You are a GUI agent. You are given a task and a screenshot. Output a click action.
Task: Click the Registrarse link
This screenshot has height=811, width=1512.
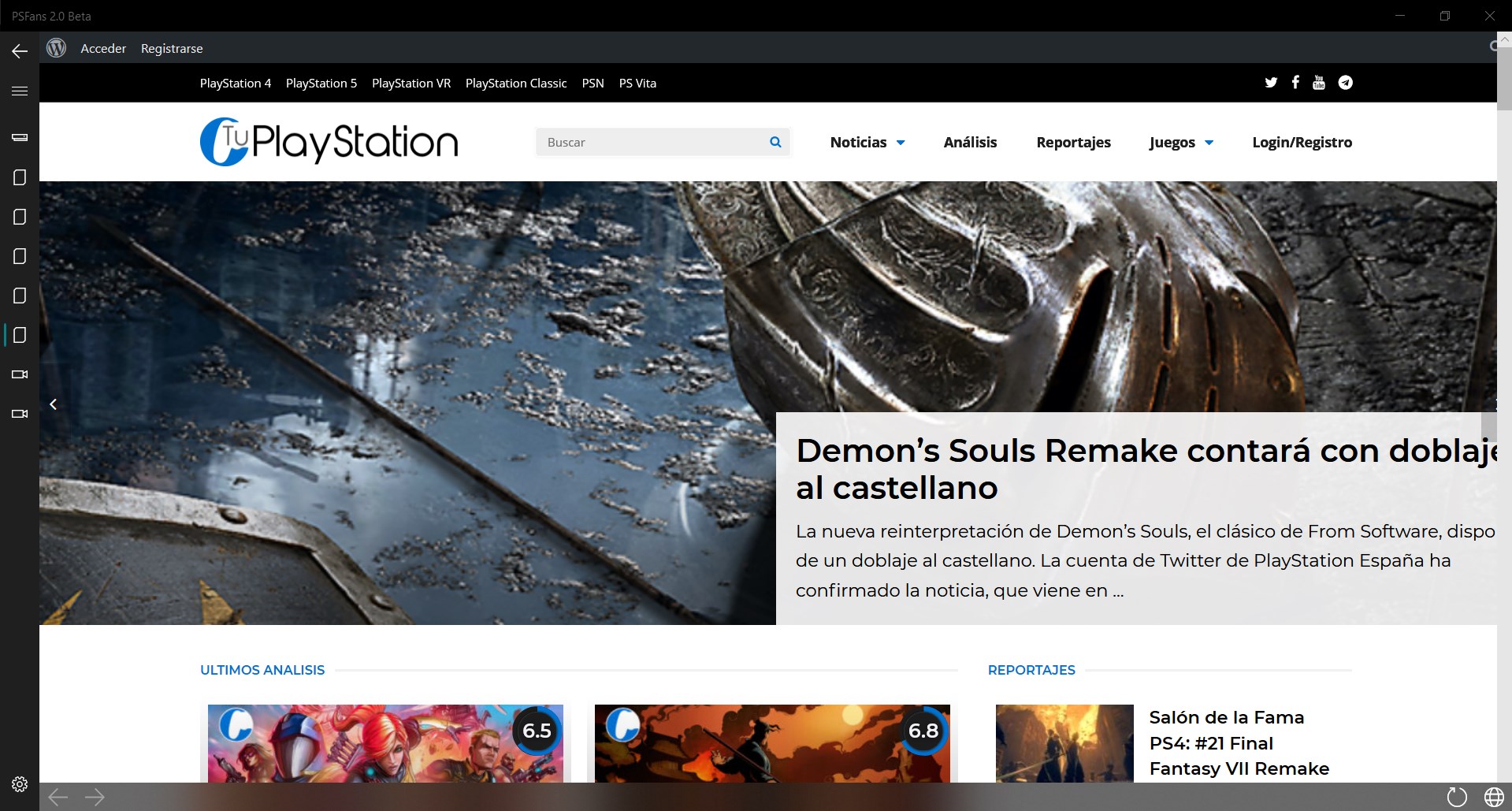pyautogui.click(x=172, y=48)
